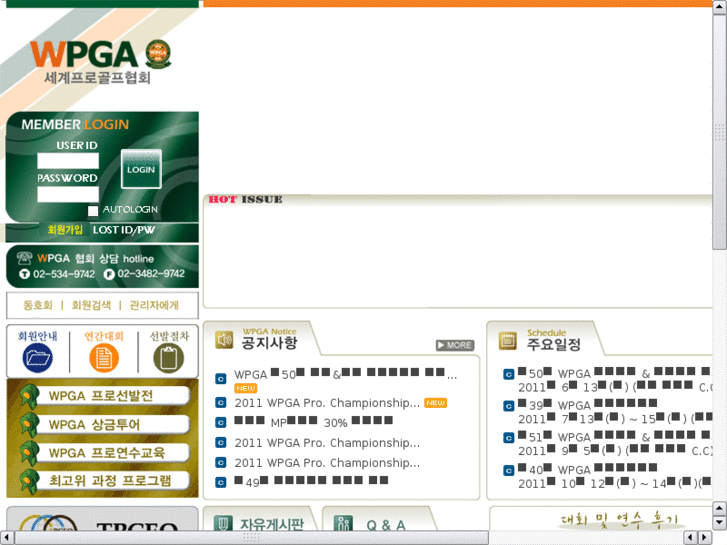Open the 회원검색 link

pos(91,305)
